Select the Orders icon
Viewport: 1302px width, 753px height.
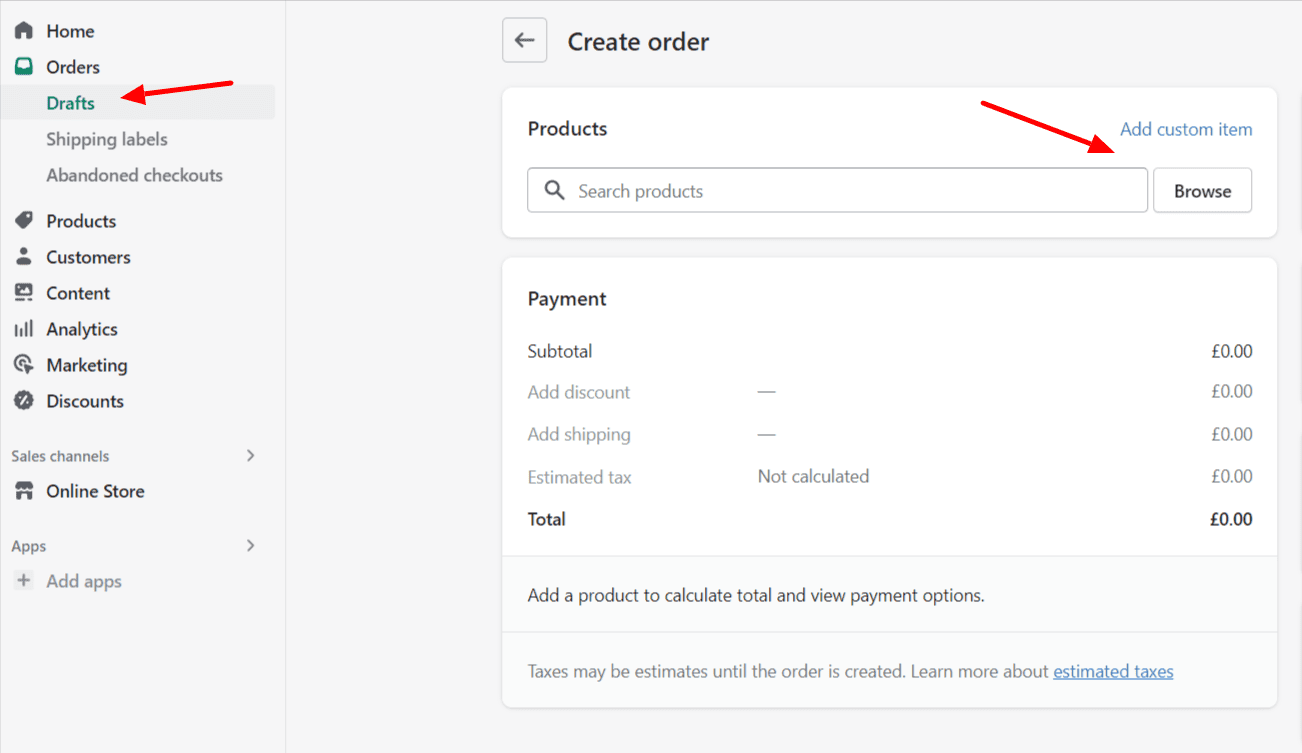pyautogui.click(x=23, y=66)
